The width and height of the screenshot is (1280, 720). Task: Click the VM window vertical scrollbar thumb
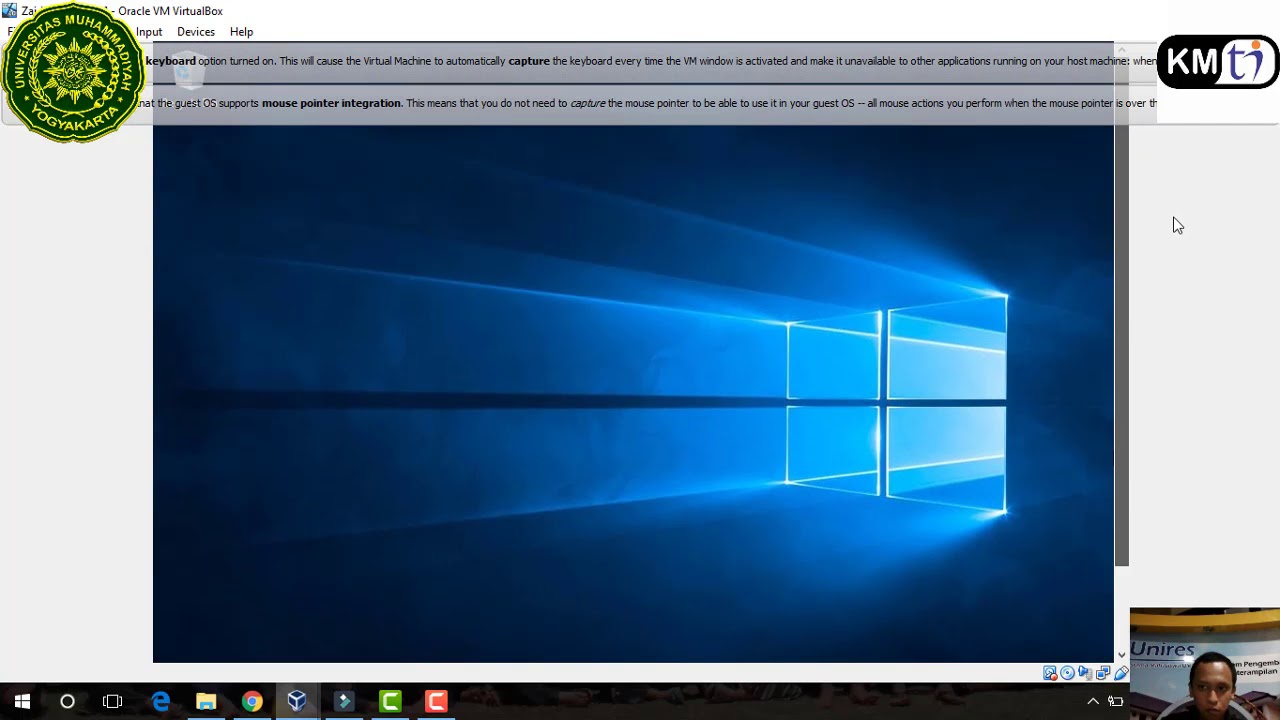coord(1121,310)
